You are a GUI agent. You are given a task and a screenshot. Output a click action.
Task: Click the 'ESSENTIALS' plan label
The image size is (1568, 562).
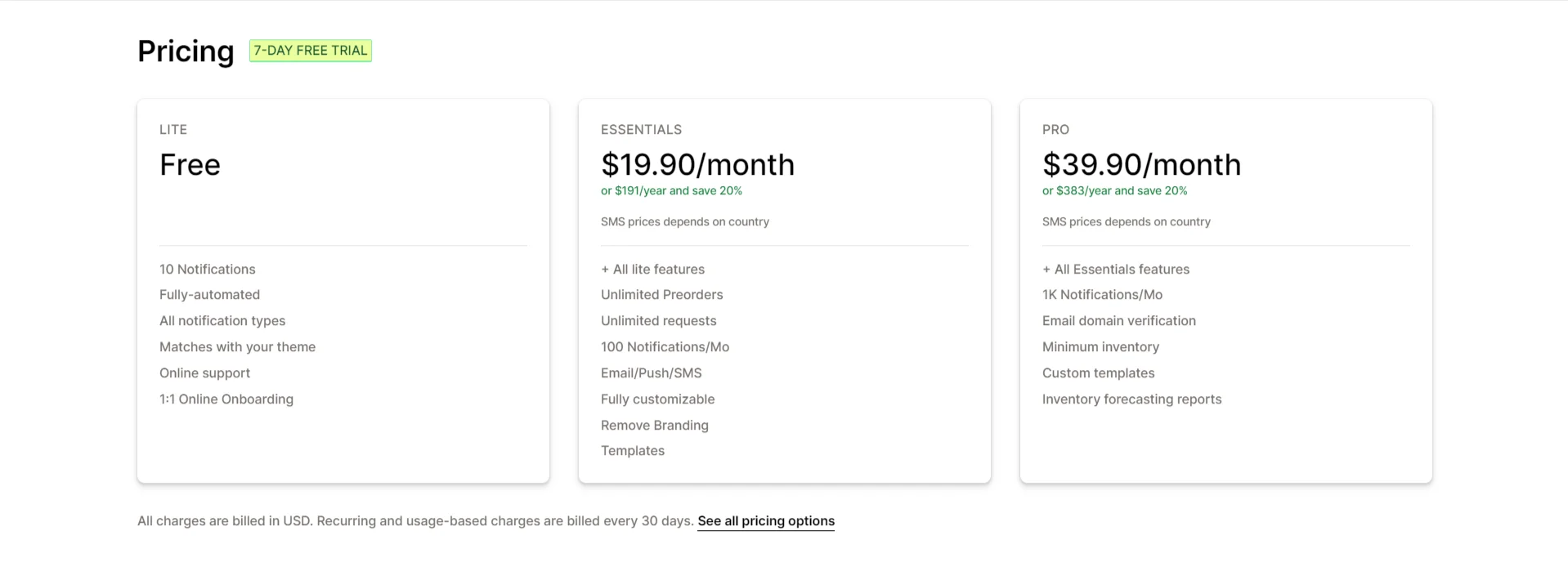click(641, 130)
